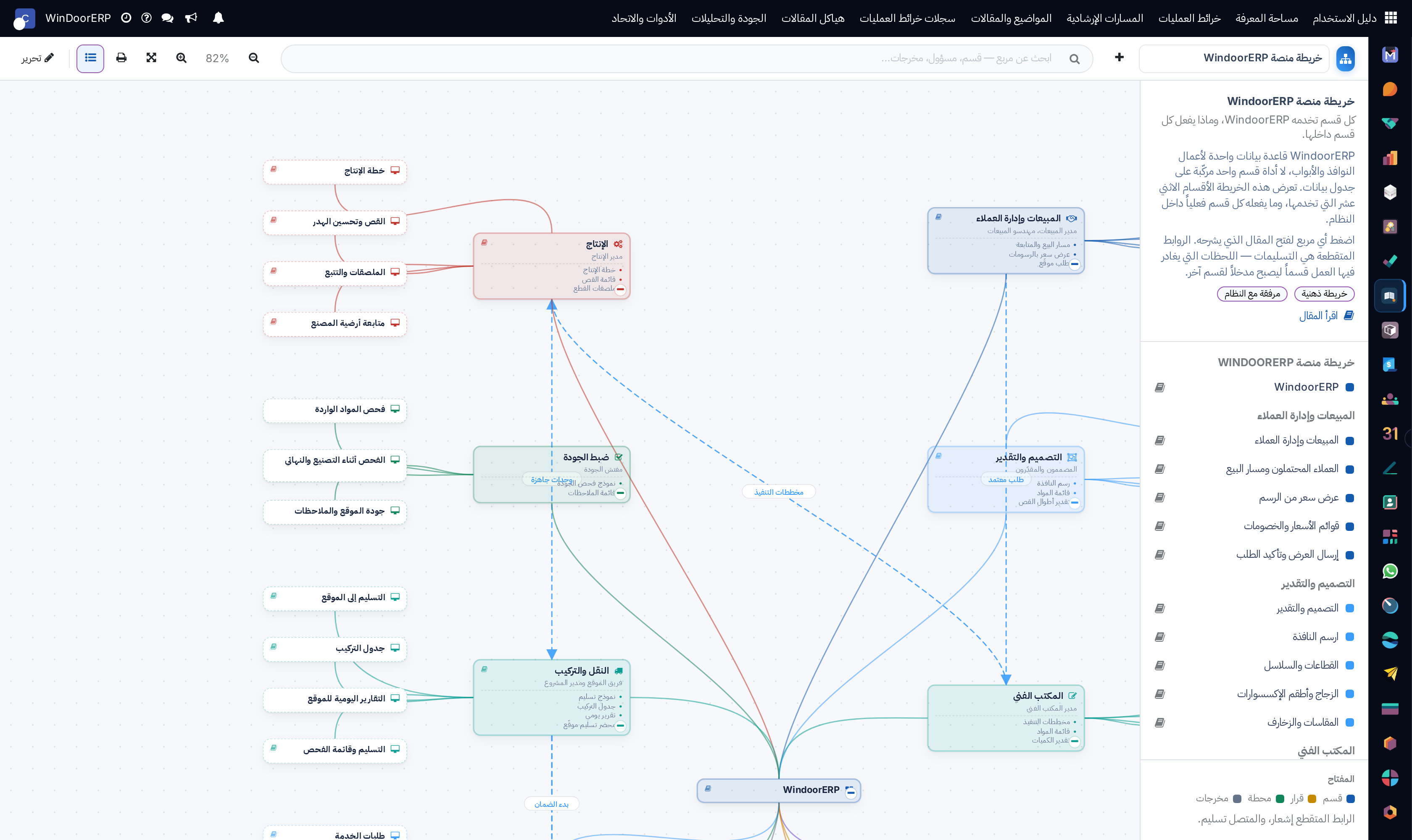Image resolution: width=1412 pixels, height=840 pixels.
Task: Click the plus icon to add a node
Action: 1119,57
